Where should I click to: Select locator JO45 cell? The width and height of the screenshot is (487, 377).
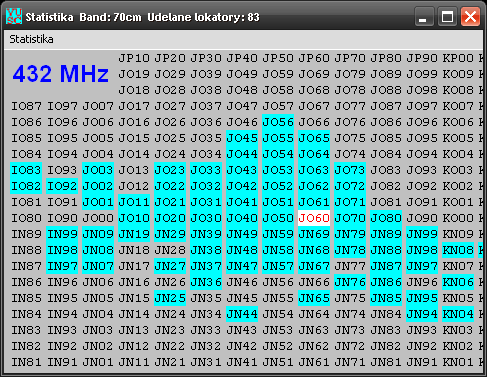[x=242, y=138]
